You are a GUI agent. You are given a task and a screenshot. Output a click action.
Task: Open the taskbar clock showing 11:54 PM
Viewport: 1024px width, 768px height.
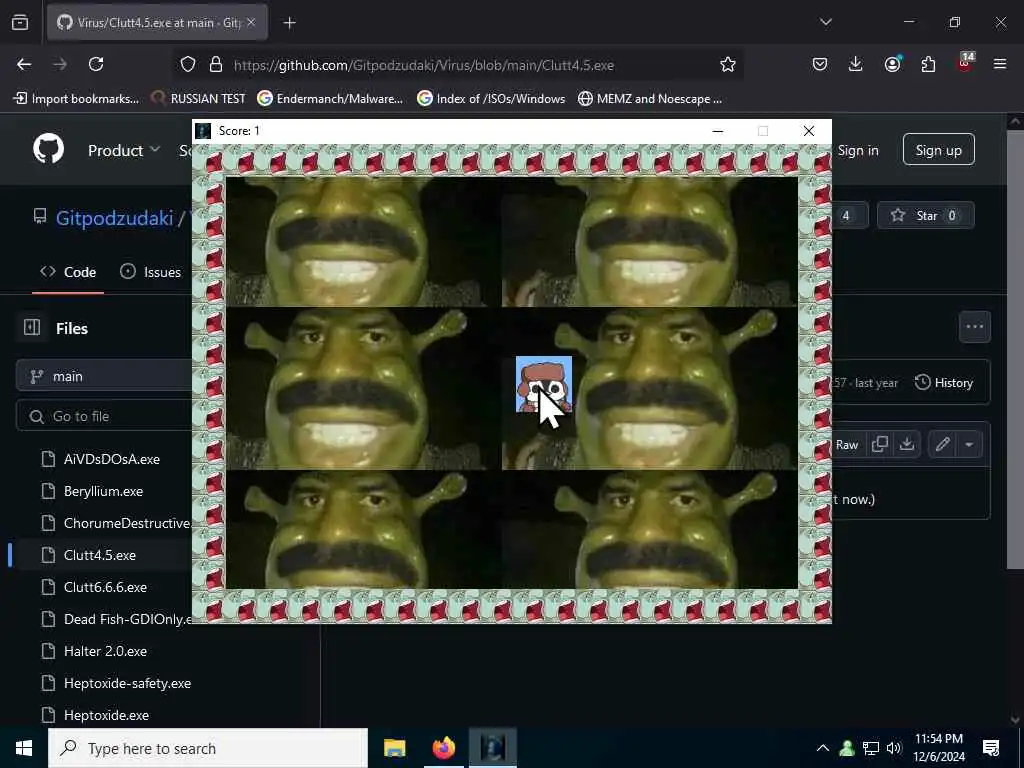939,748
